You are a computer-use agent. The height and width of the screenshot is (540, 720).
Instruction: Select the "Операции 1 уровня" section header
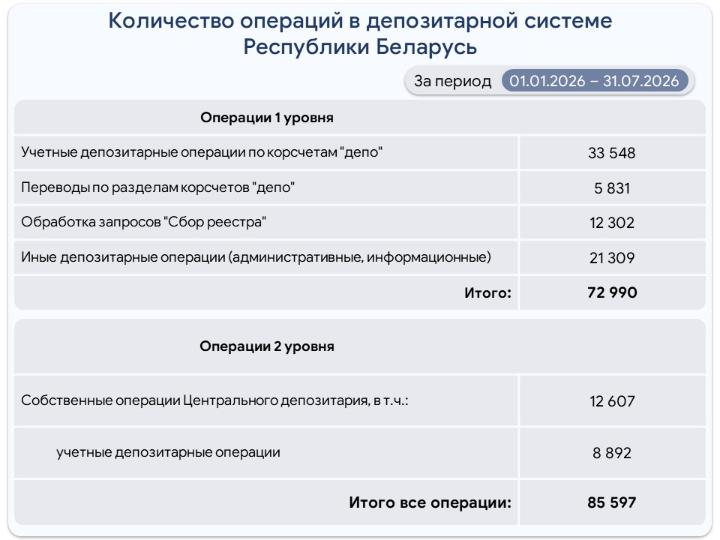point(267,118)
